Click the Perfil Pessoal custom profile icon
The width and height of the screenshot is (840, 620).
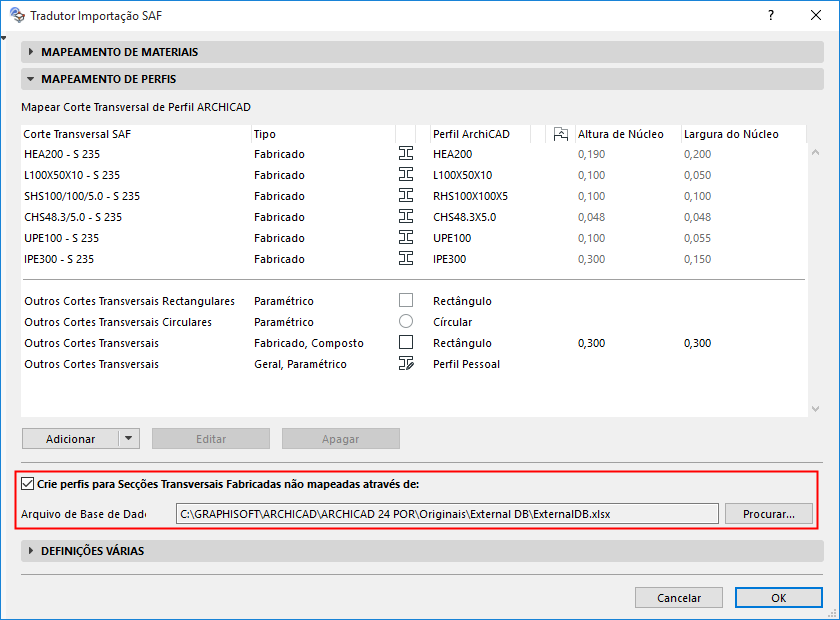click(x=406, y=363)
